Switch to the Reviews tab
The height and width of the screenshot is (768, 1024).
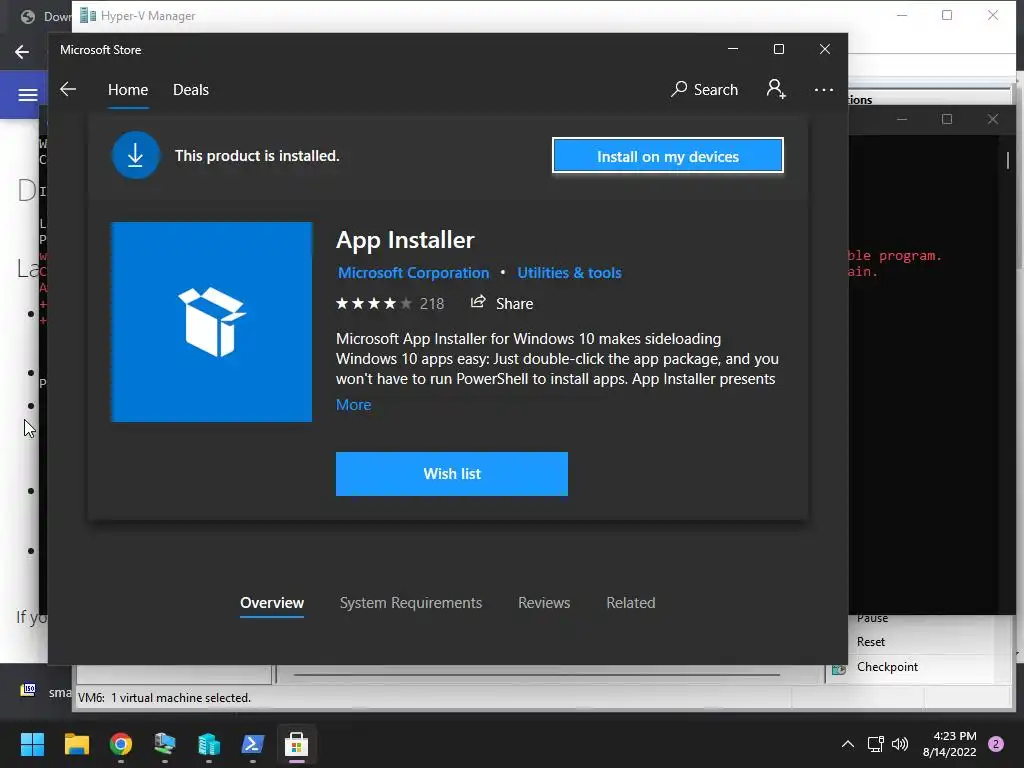coord(544,603)
